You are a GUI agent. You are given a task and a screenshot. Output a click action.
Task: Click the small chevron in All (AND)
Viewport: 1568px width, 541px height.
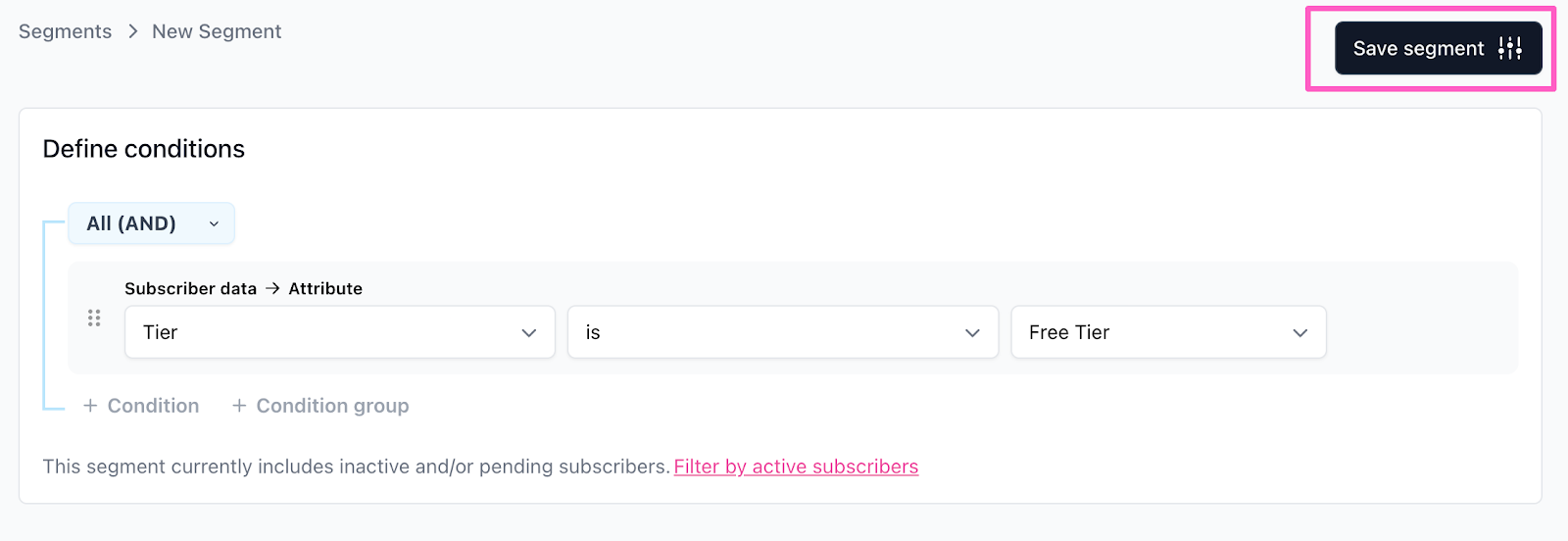click(x=214, y=223)
